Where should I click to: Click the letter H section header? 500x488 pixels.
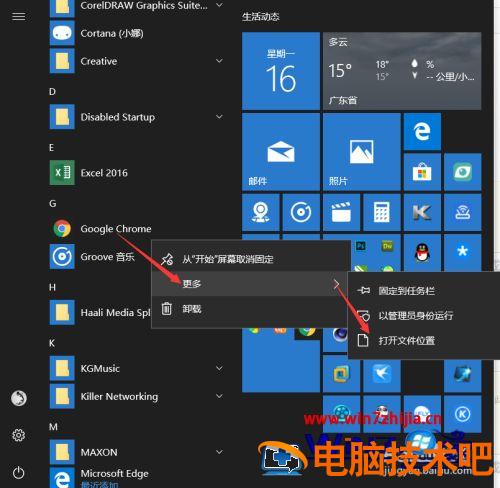click(x=52, y=287)
